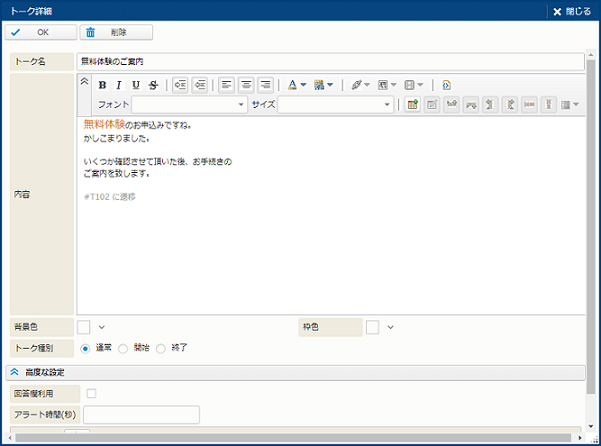Open the フォント dropdown
601x446 pixels.
click(190, 104)
